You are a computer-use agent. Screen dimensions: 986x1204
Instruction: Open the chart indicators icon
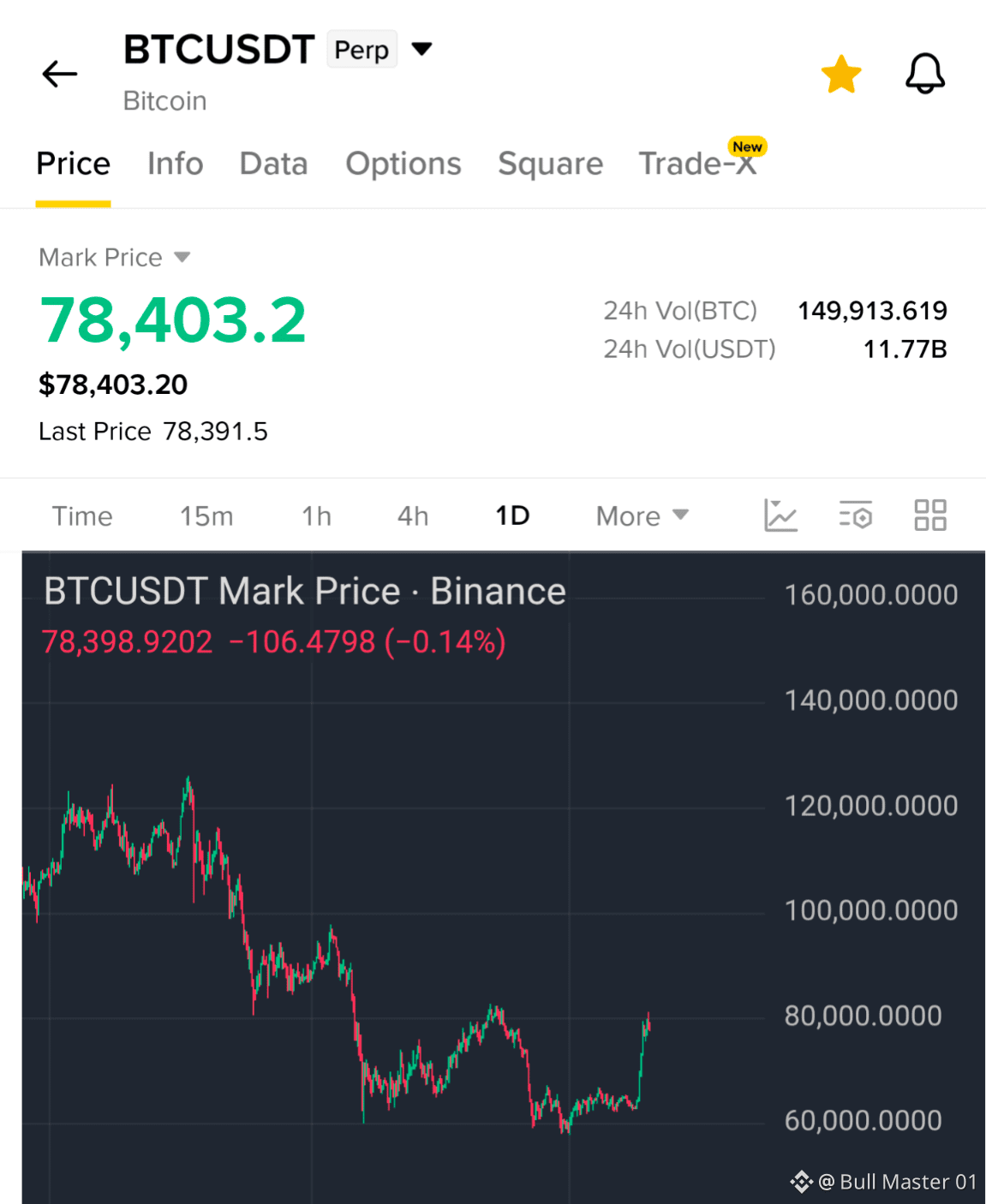click(780, 516)
